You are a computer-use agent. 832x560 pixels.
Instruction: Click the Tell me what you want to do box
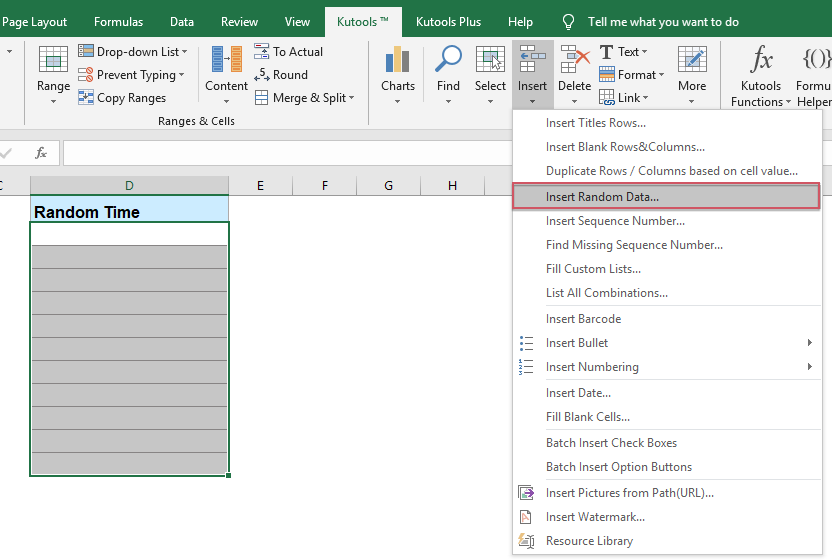pos(663,21)
